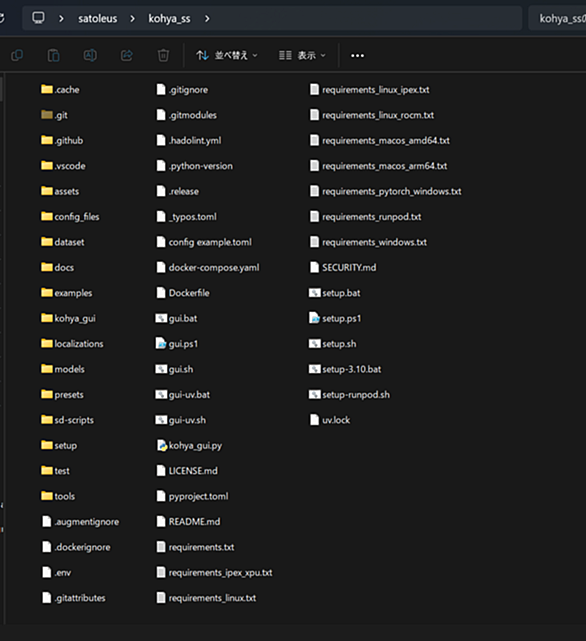Select the setup.ps1 file icon
The height and width of the screenshot is (641, 586).
pos(314,318)
